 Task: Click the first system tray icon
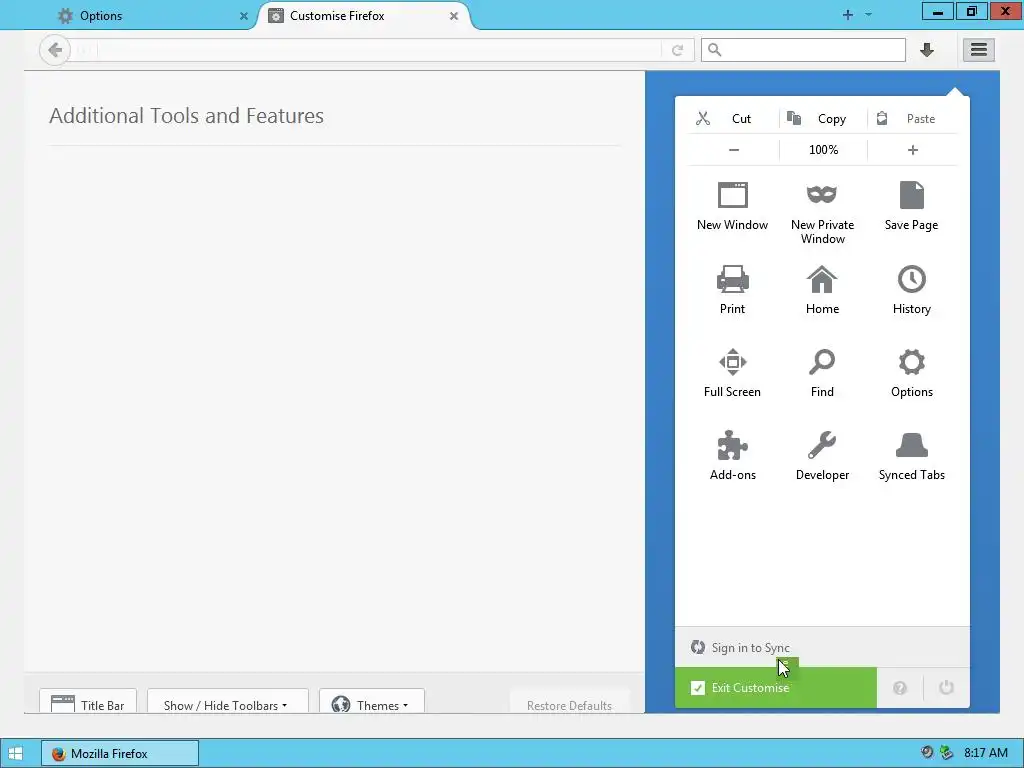(x=927, y=752)
